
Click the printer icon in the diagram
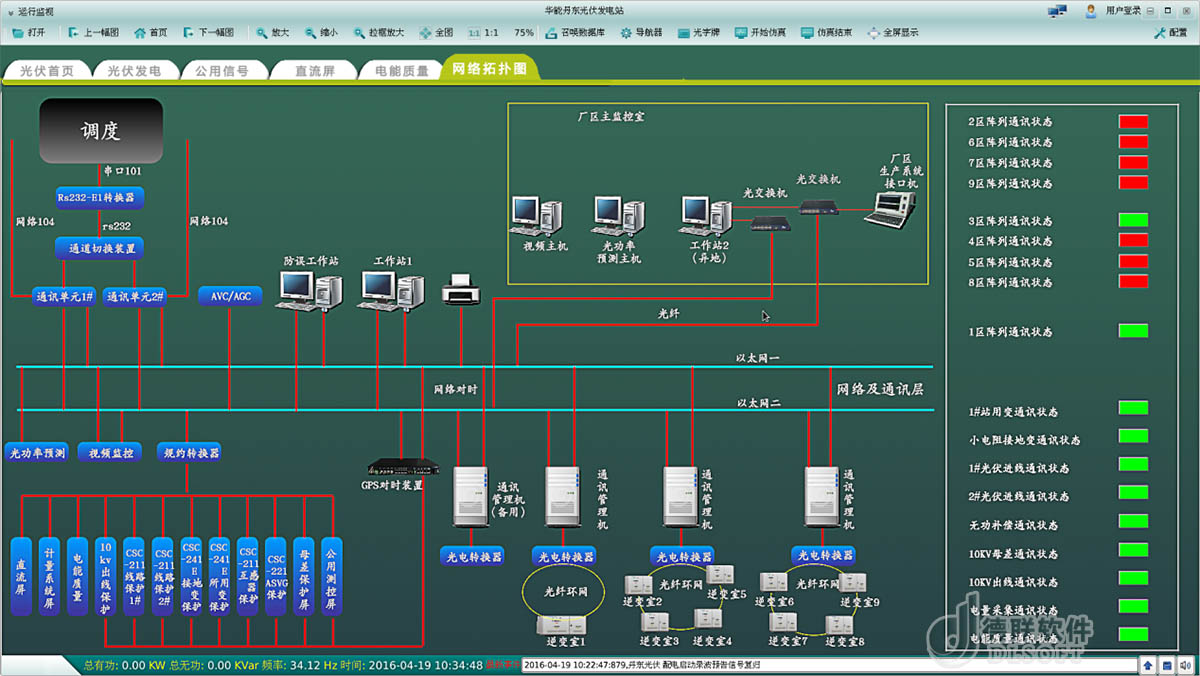tap(461, 290)
